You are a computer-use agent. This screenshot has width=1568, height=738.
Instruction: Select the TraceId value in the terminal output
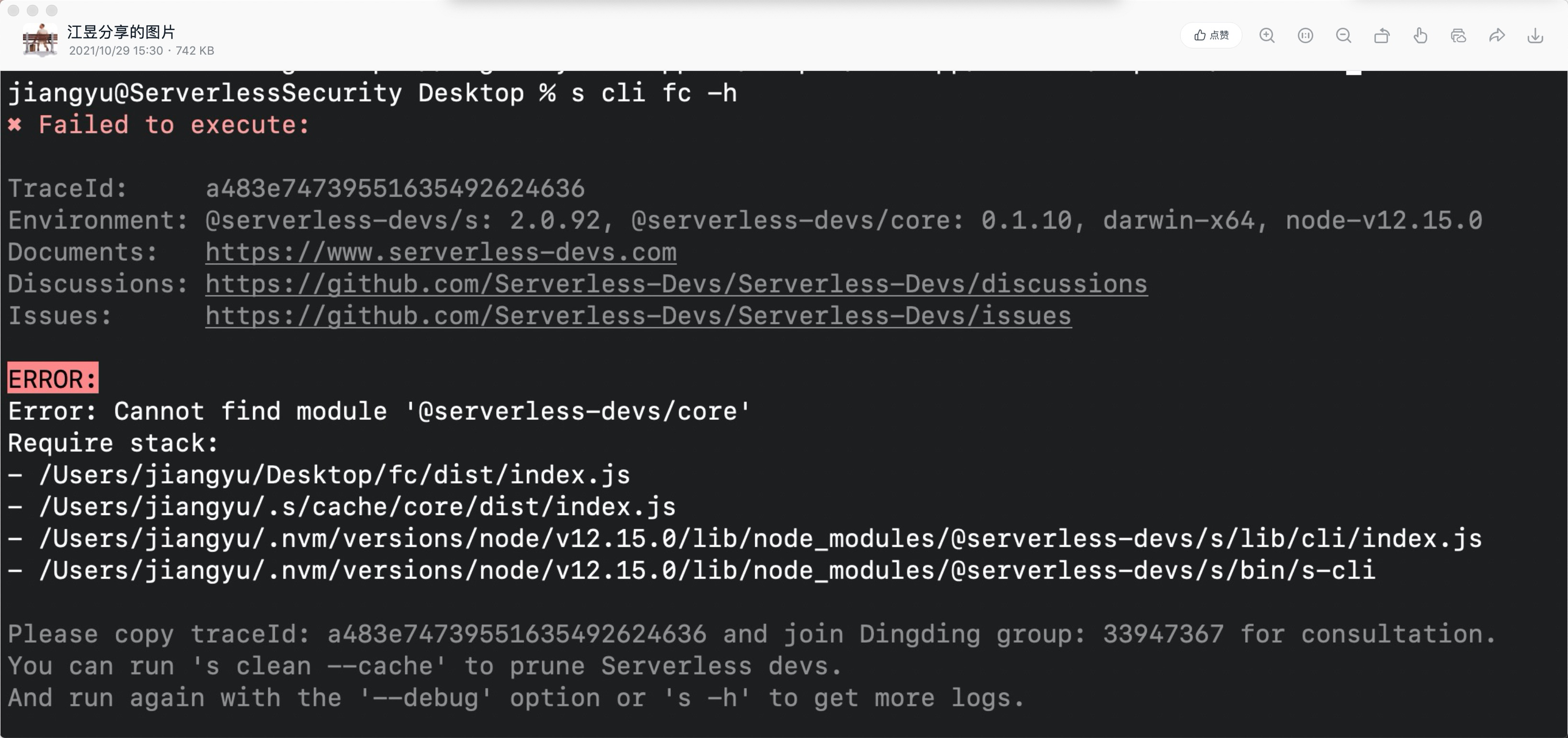pos(395,188)
